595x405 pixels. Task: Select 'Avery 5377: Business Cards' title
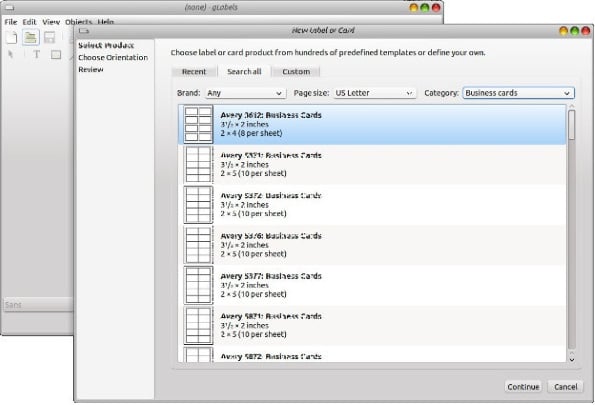point(271,276)
